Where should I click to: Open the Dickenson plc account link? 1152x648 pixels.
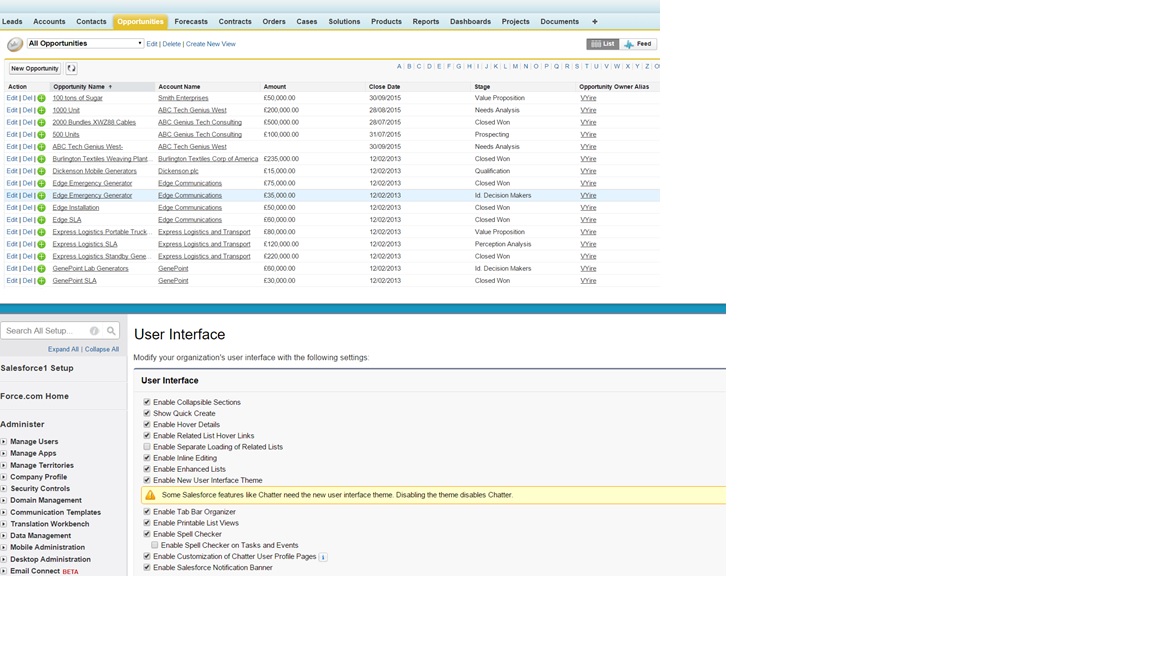pos(178,171)
